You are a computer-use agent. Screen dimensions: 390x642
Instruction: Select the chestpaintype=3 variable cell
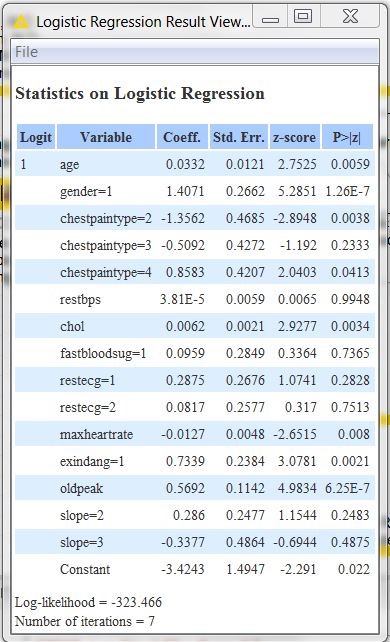coord(106,246)
